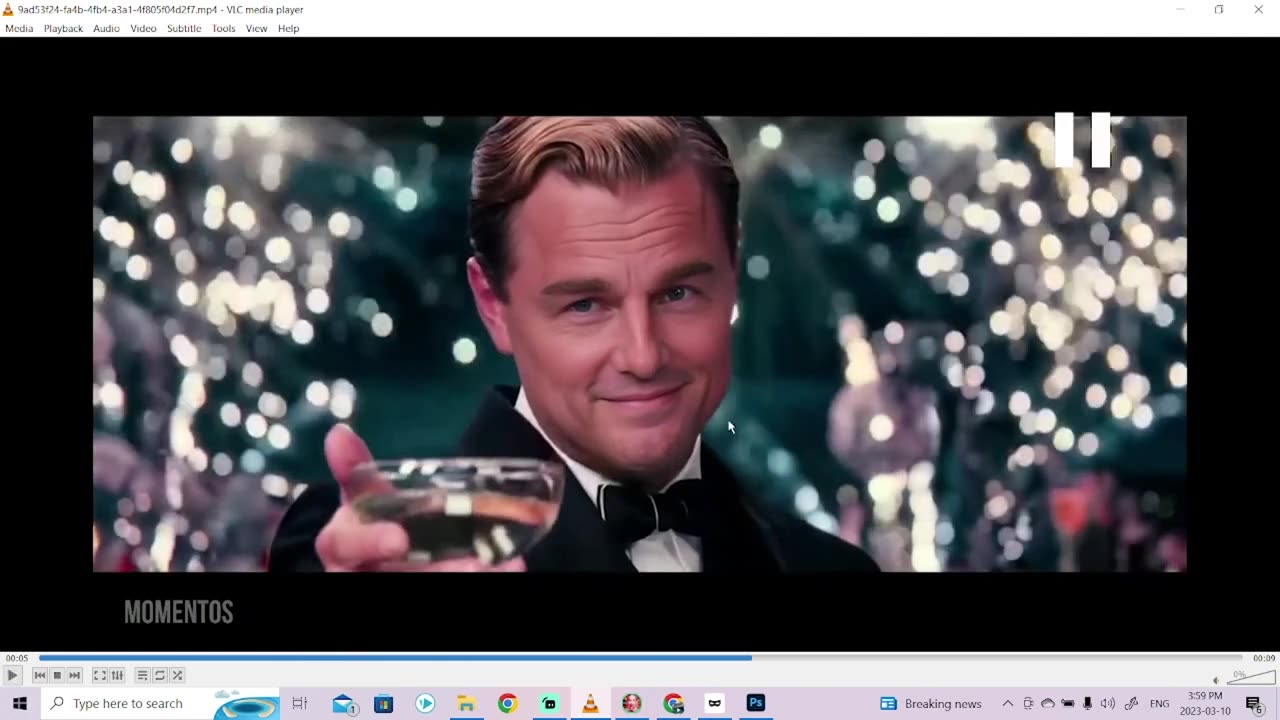Toggle random shuffle playback
Viewport: 1280px width, 720px height.
(177, 676)
